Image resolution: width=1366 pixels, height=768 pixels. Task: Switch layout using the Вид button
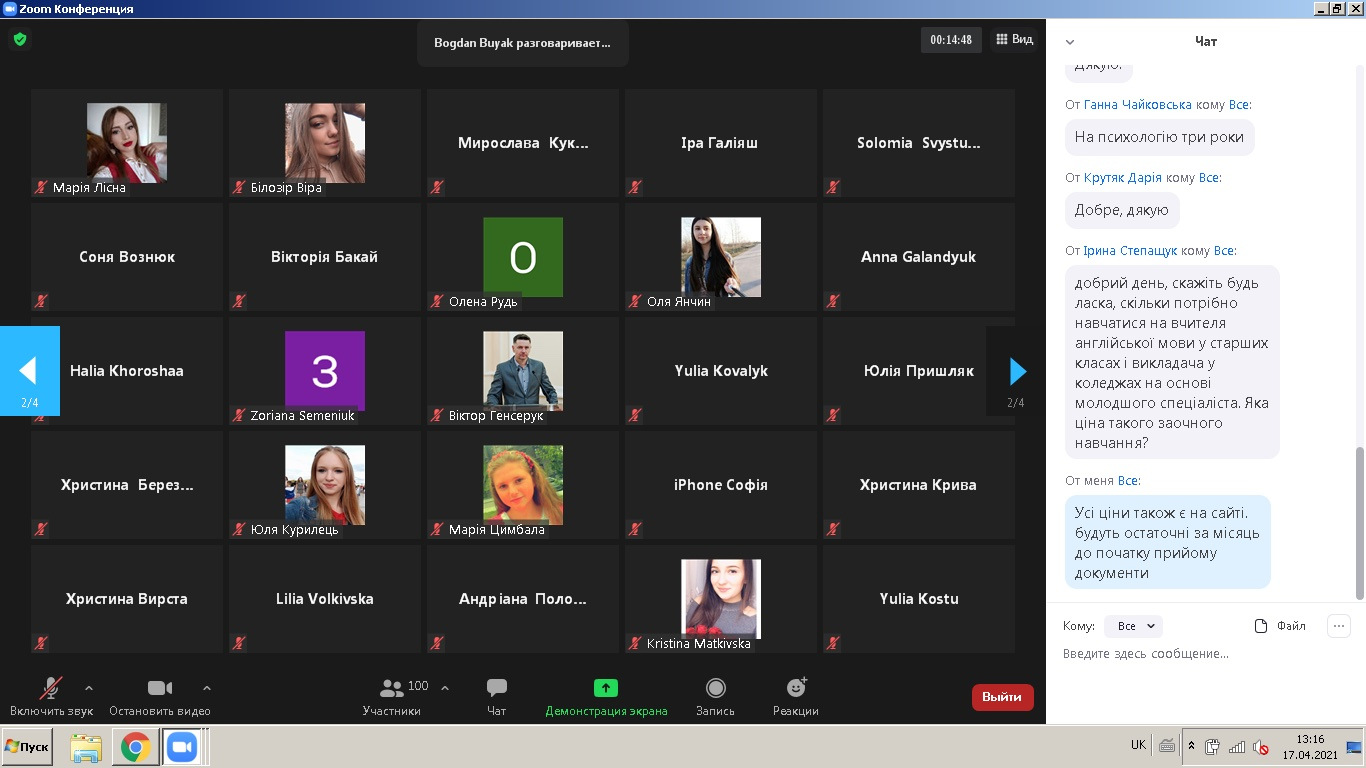point(1014,40)
